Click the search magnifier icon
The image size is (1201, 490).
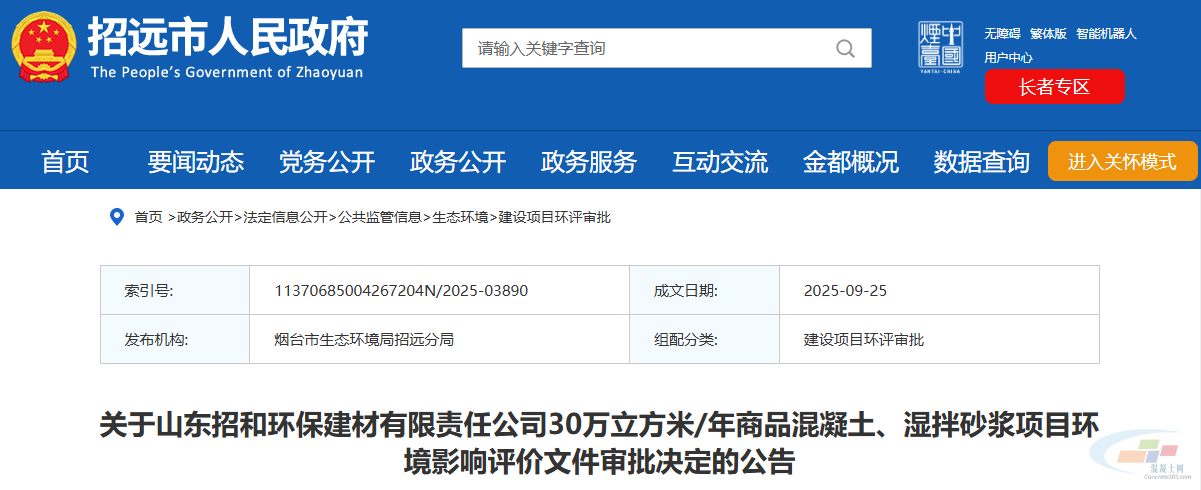point(845,48)
